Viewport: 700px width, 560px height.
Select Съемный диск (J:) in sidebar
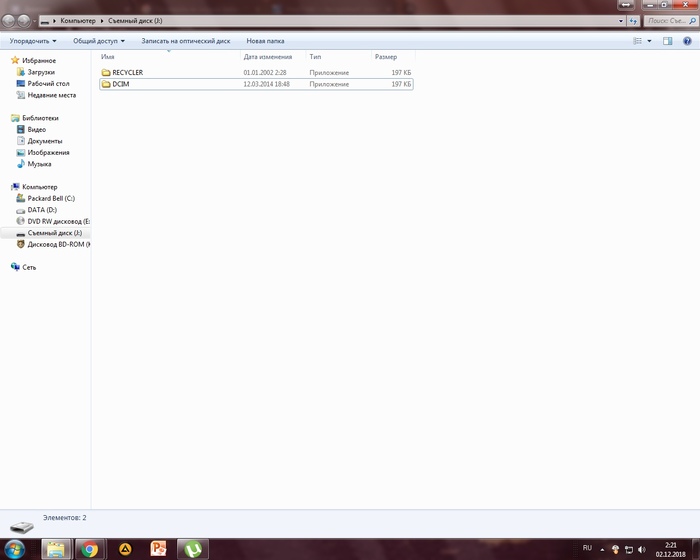tap(54, 233)
